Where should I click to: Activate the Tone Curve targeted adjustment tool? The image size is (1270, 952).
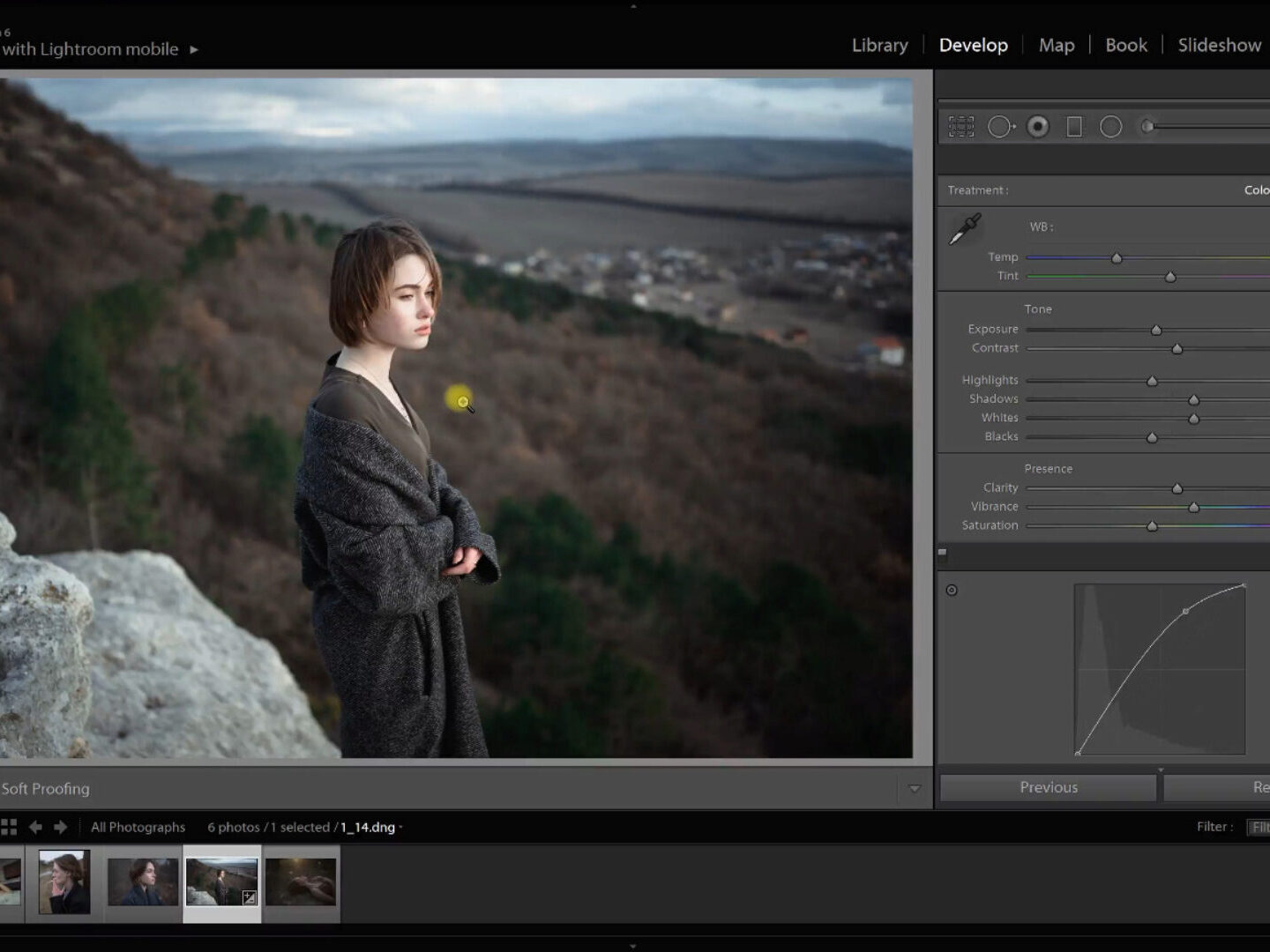point(952,591)
